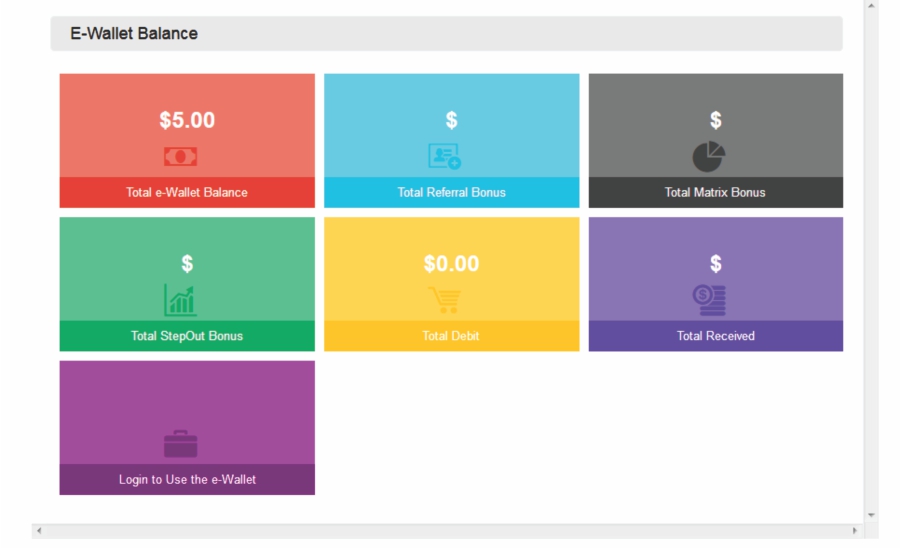Screen dimensions: 900x549
Task: Click the stacked coins icon
Action: (x=709, y=300)
